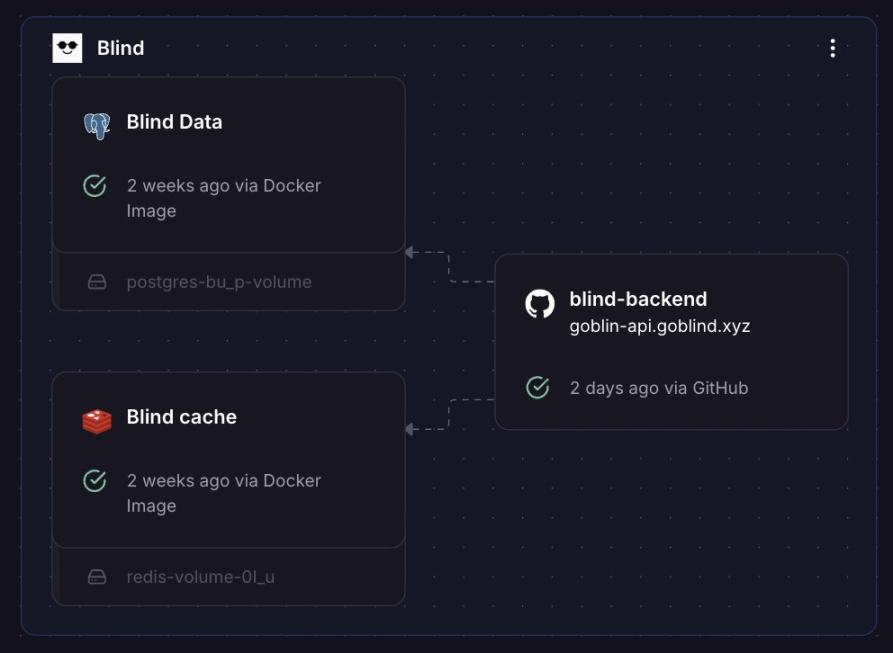The height and width of the screenshot is (653, 893).
Task: Open the postgres-bu_p-volume attachment
Action: tap(218, 282)
